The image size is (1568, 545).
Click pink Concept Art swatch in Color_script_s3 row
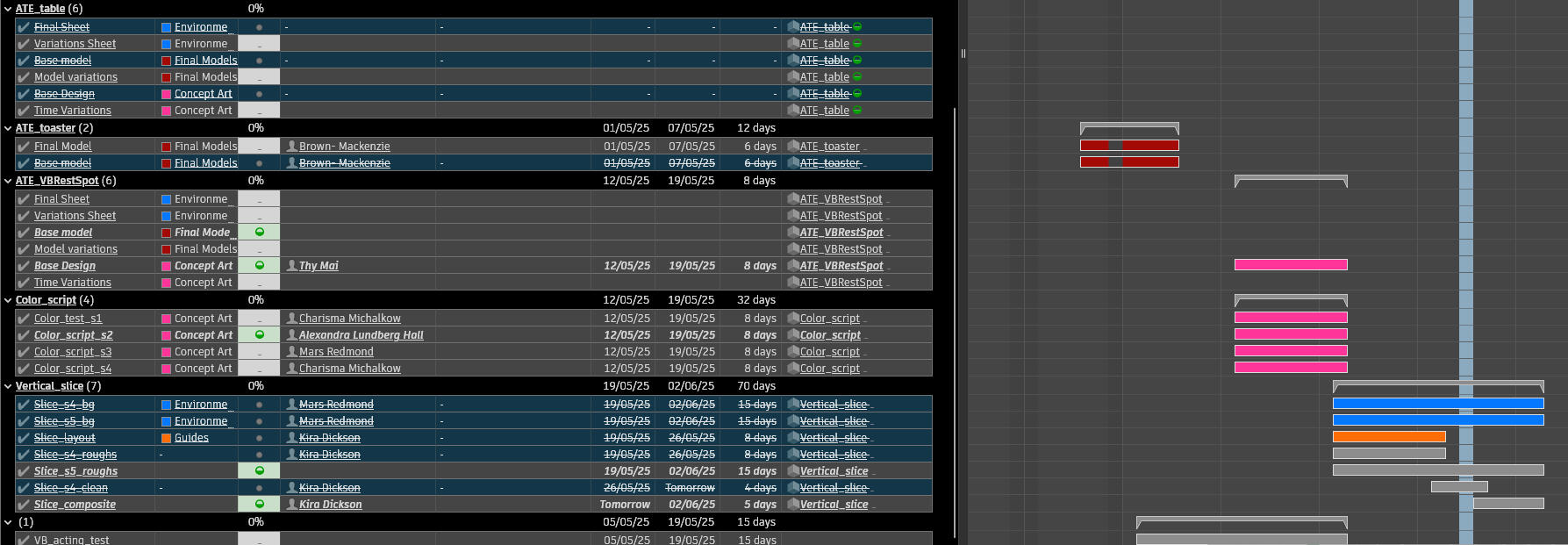[166, 352]
